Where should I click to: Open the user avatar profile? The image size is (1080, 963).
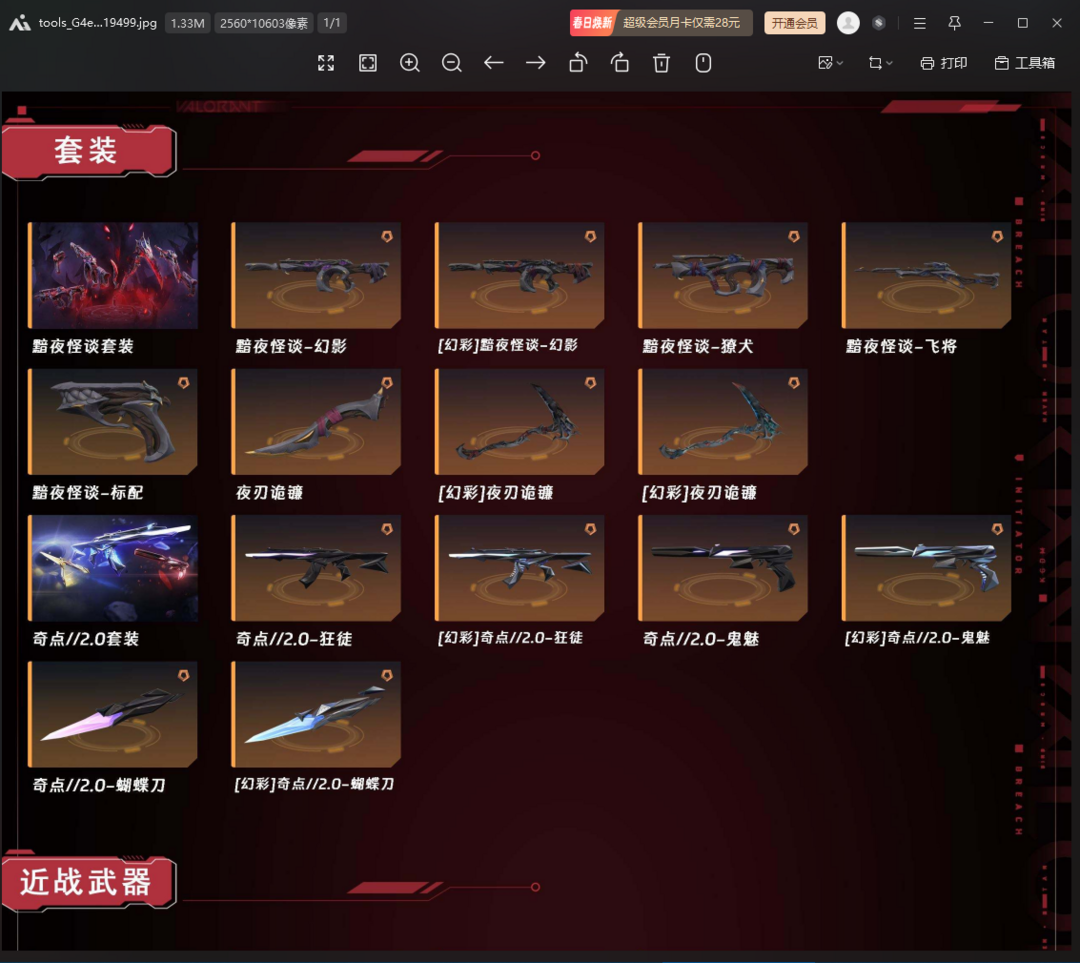click(x=848, y=23)
